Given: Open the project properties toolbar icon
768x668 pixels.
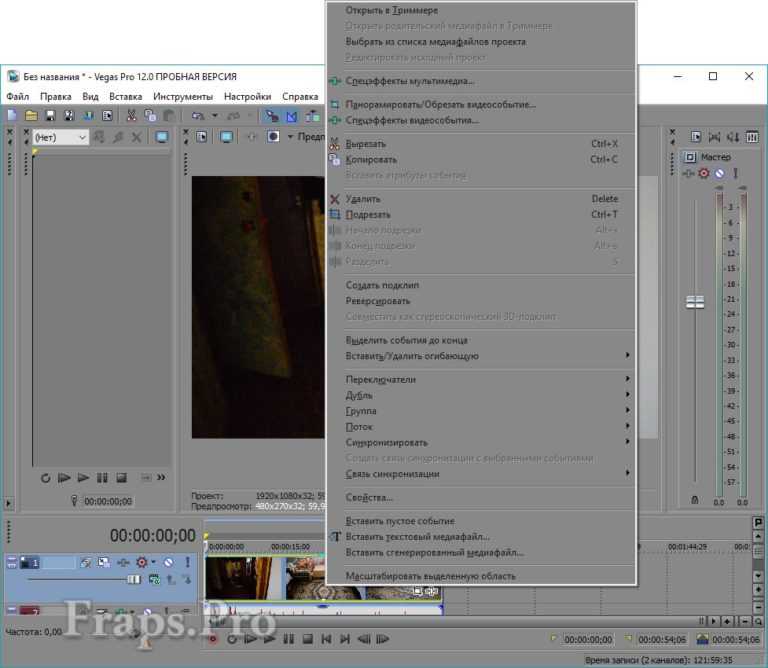Looking at the screenshot, I should coord(107,116).
